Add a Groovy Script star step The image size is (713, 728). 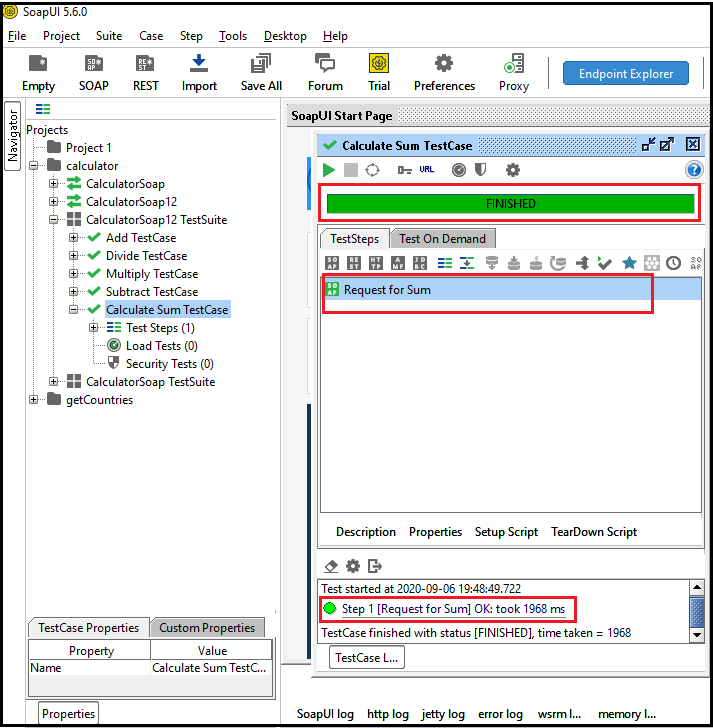tap(629, 263)
